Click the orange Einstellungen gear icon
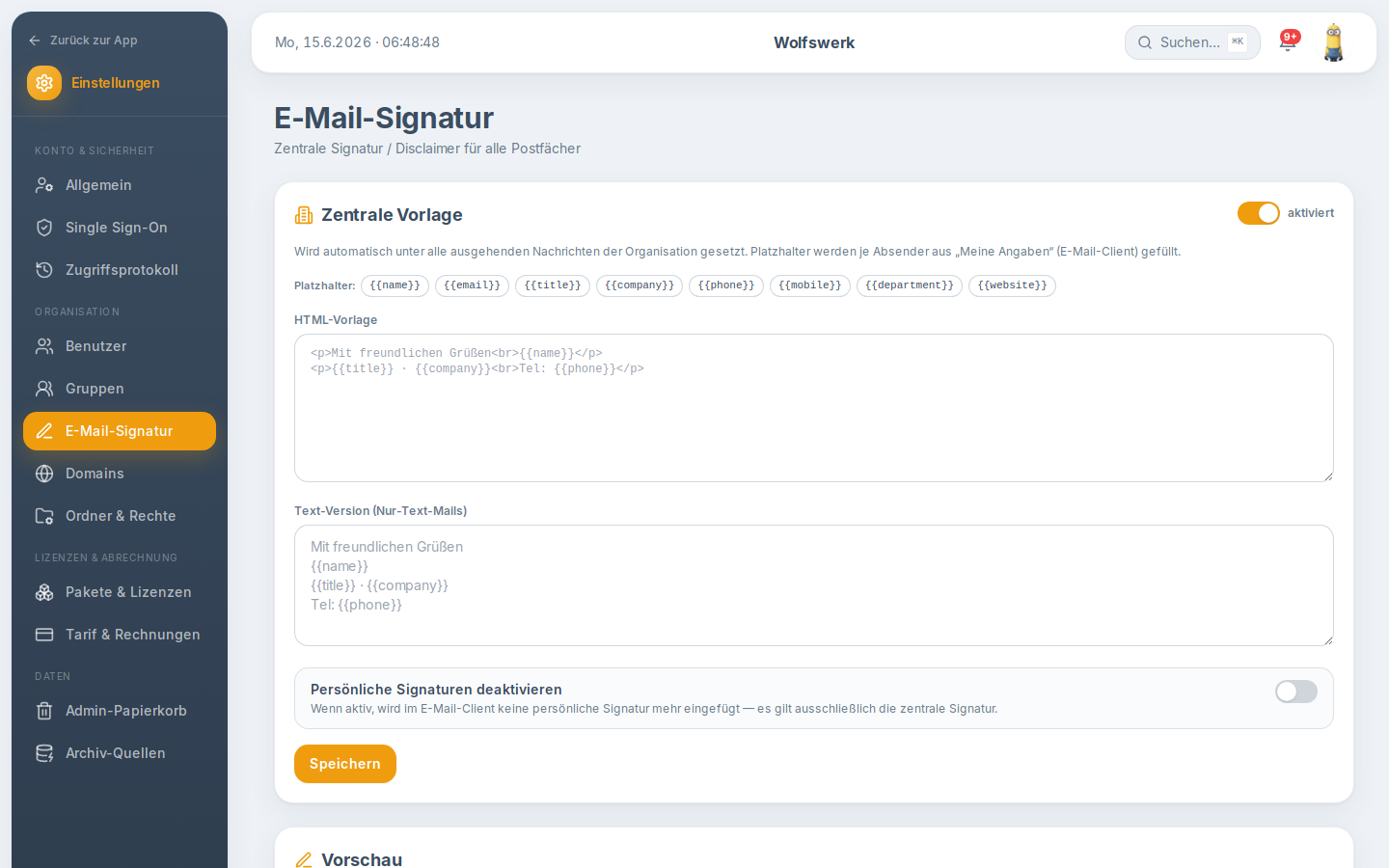 point(44,83)
